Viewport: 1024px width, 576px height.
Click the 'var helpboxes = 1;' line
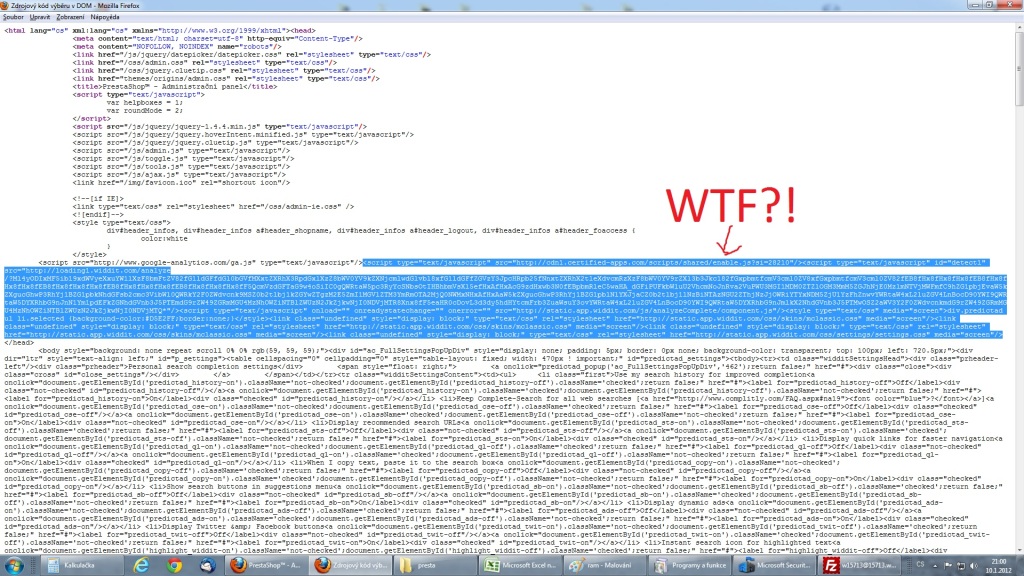tap(145, 103)
